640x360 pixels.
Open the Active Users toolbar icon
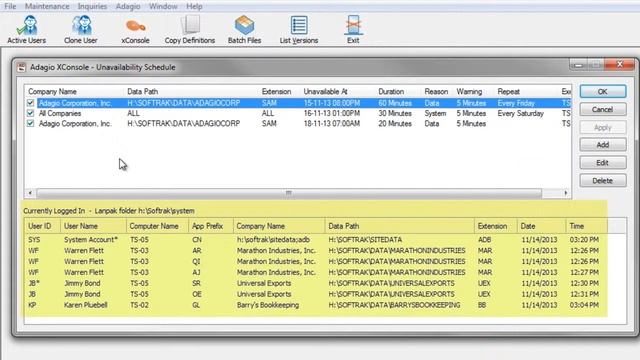(27, 29)
